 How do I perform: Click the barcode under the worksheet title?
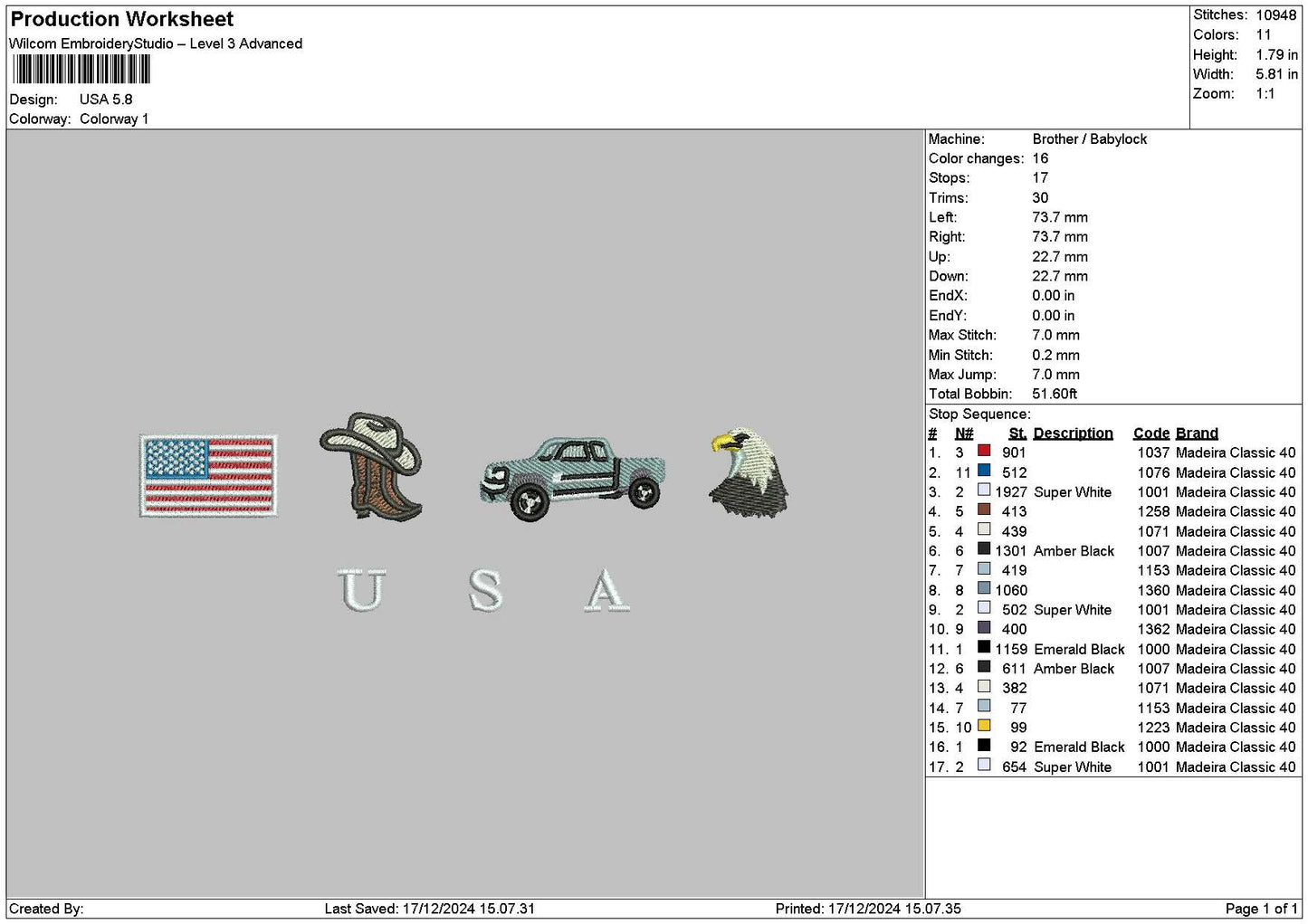tap(81, 70)
